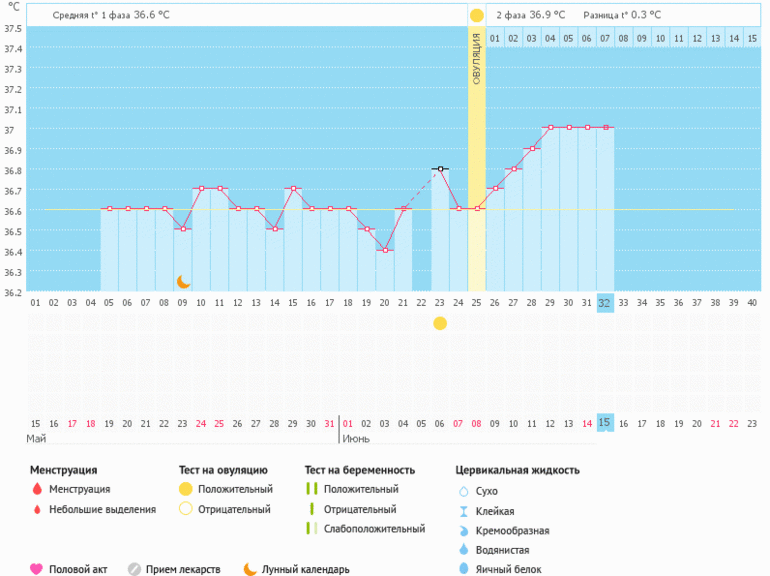The height and width of the screenshot is (576, 770).
Task: Click the Май month label
Action: pyautogui.click(x=36, y=439)
